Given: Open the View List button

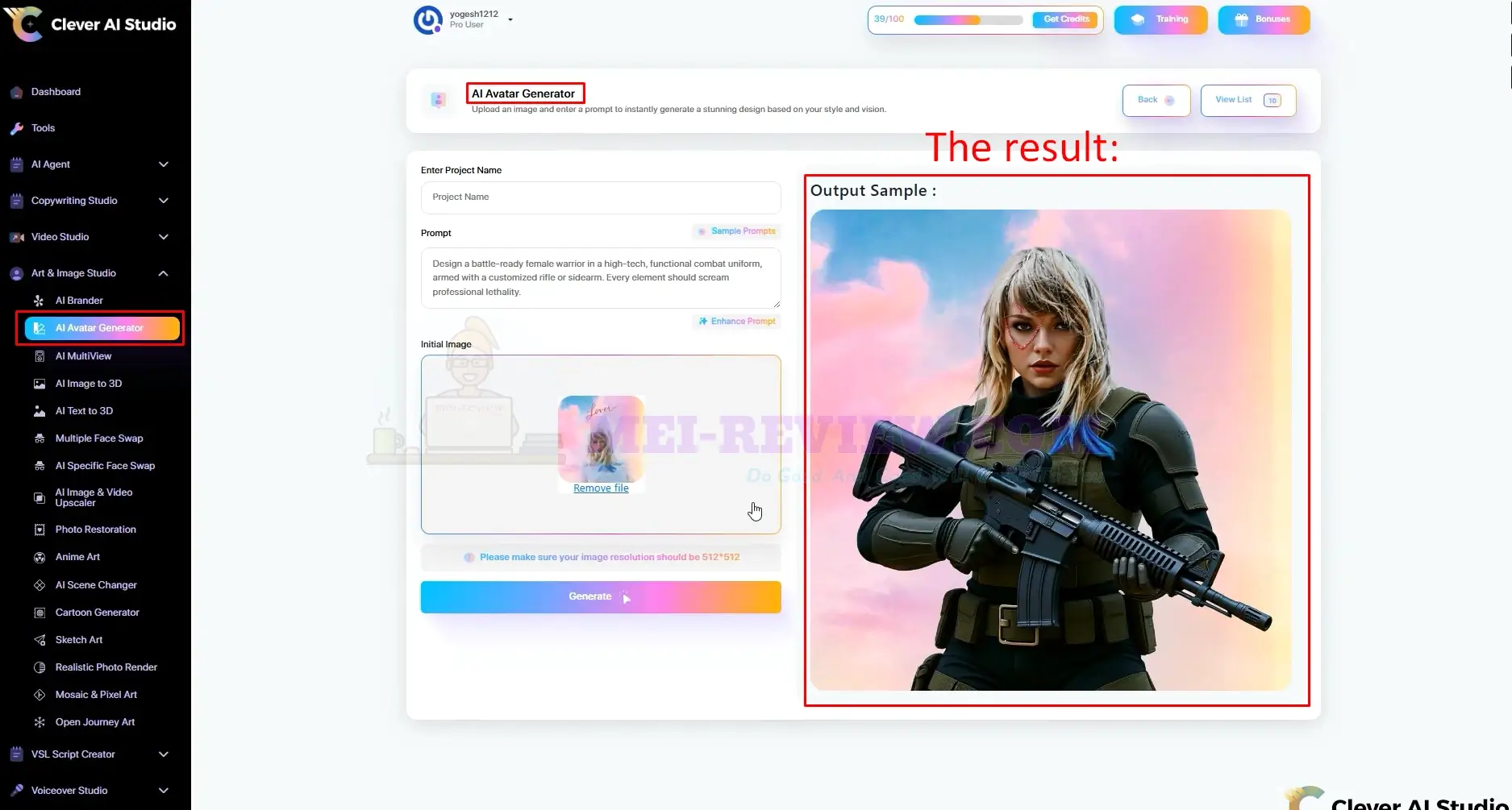Looking at the screenshot, I should pyautogui.click(x=1248, y=100).
